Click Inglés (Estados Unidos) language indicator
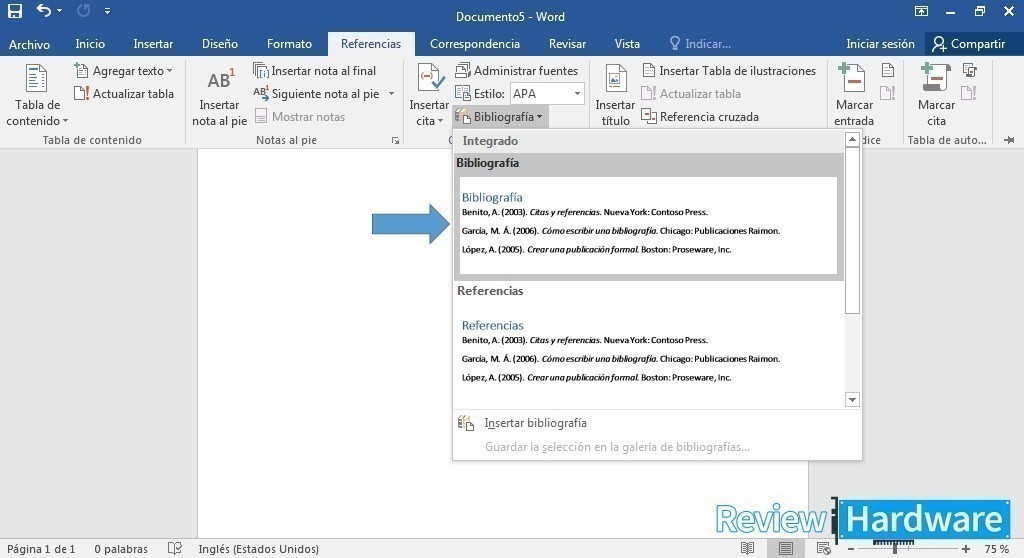This screenshot has height=558, width=1024. tap(259, 549)
